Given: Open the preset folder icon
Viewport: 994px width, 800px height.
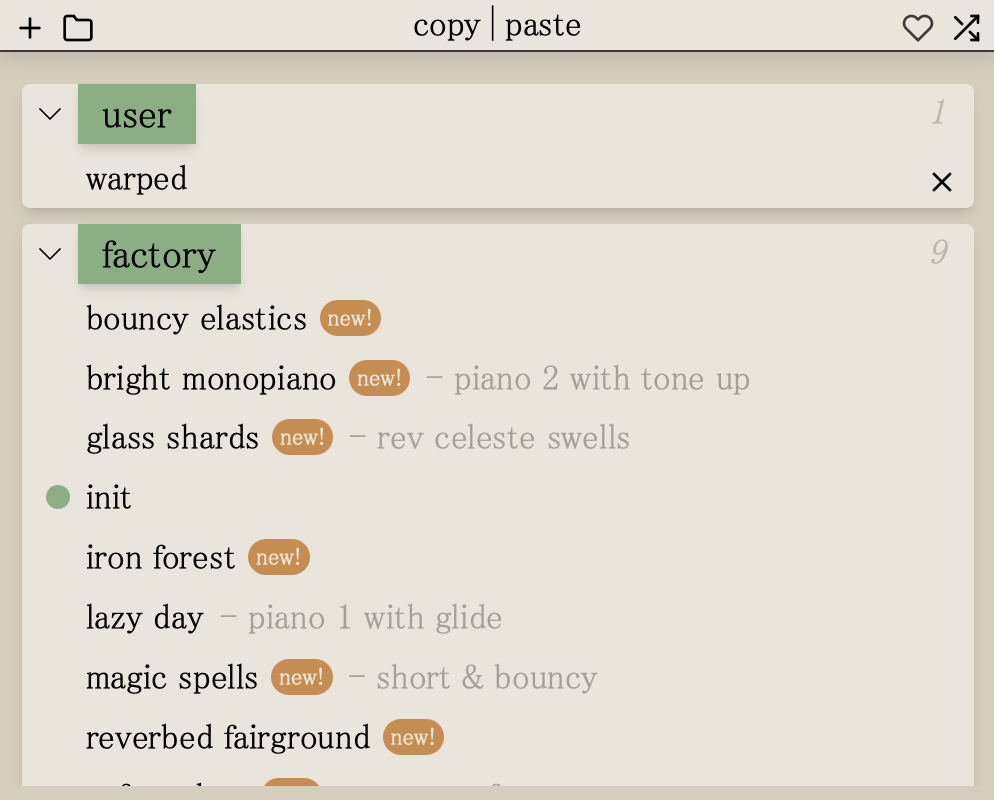Looking at the screenshot, I should [x=78, y=28].
